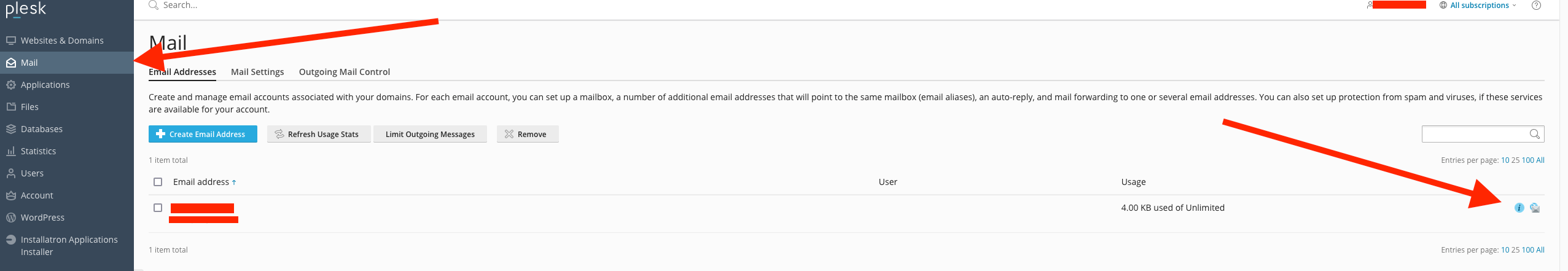Click the blue info icon for the mailbox
Screen dimensions: 1568x271
click(x=1519, y=208)
